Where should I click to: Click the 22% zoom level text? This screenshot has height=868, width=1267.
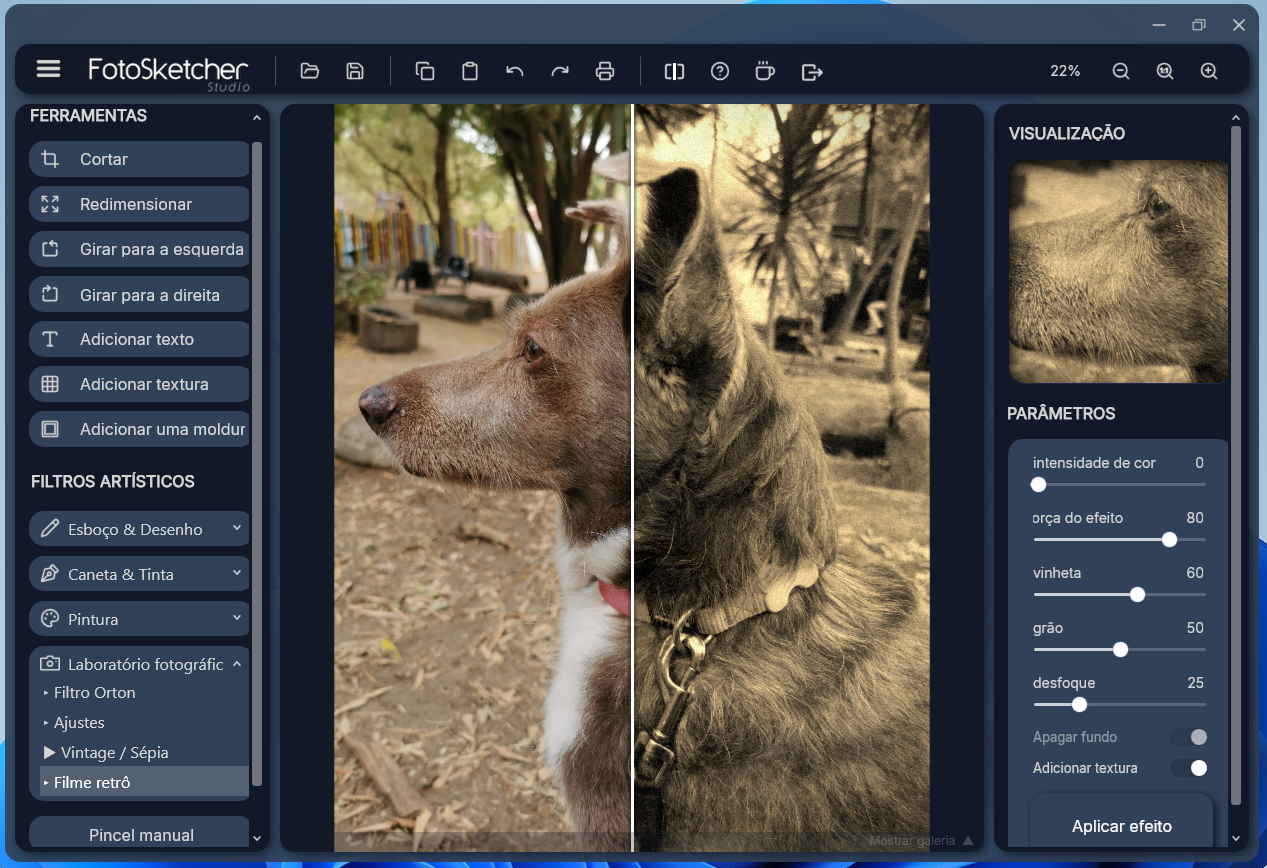pos(1065,71)
